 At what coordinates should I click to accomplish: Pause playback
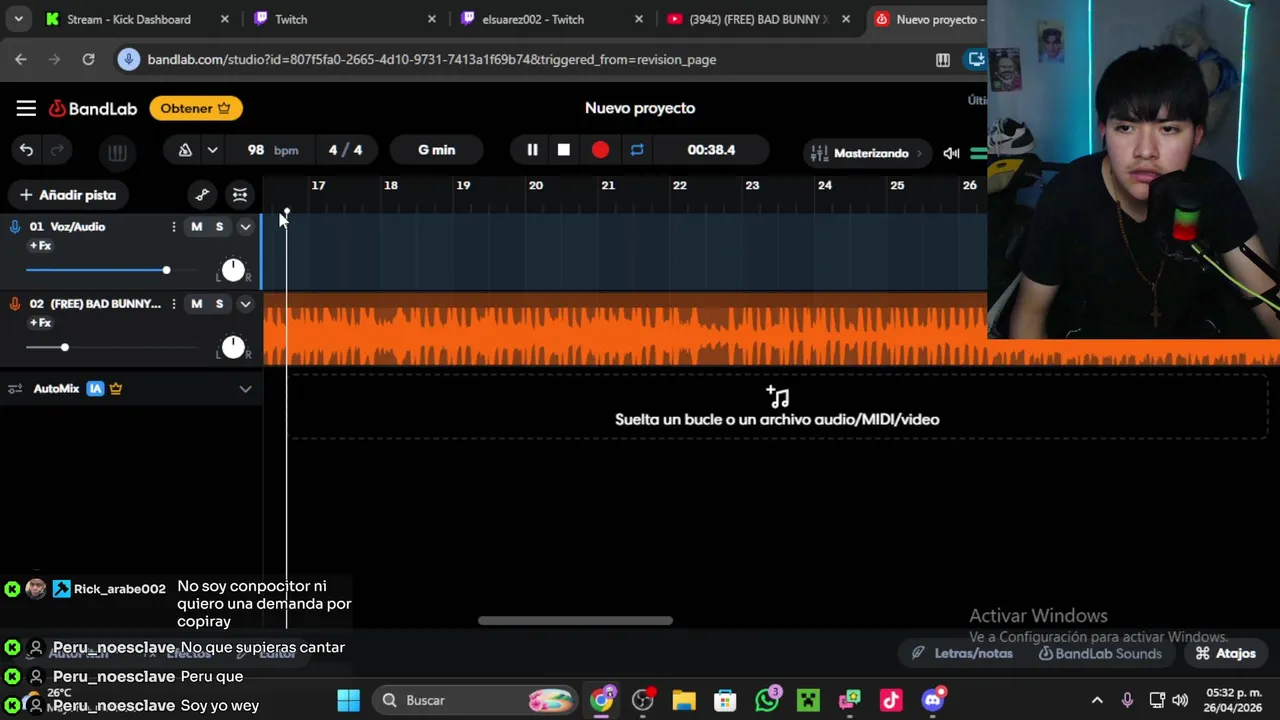tap(532, 150)
